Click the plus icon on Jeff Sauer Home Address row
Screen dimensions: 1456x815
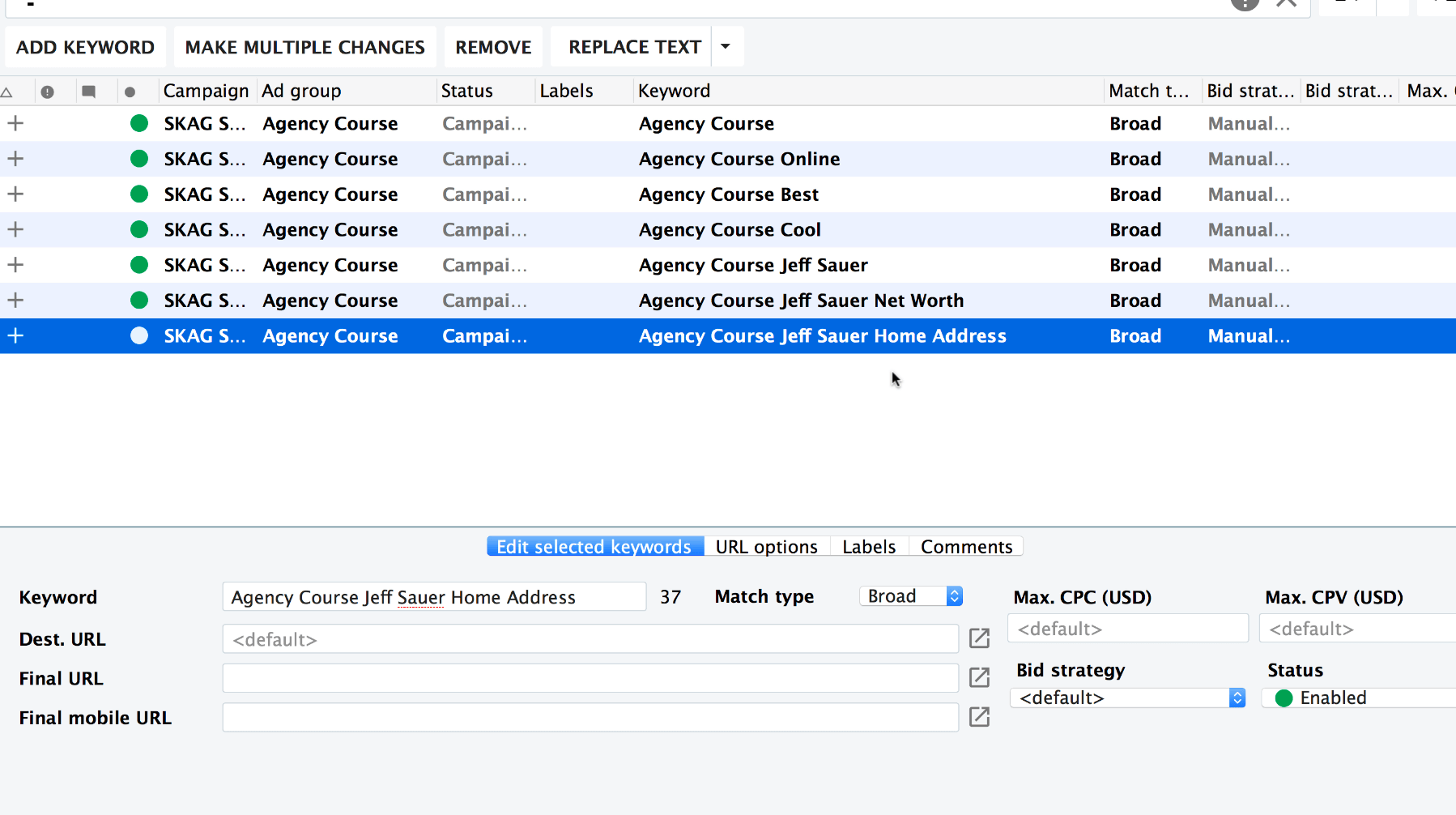15,335
